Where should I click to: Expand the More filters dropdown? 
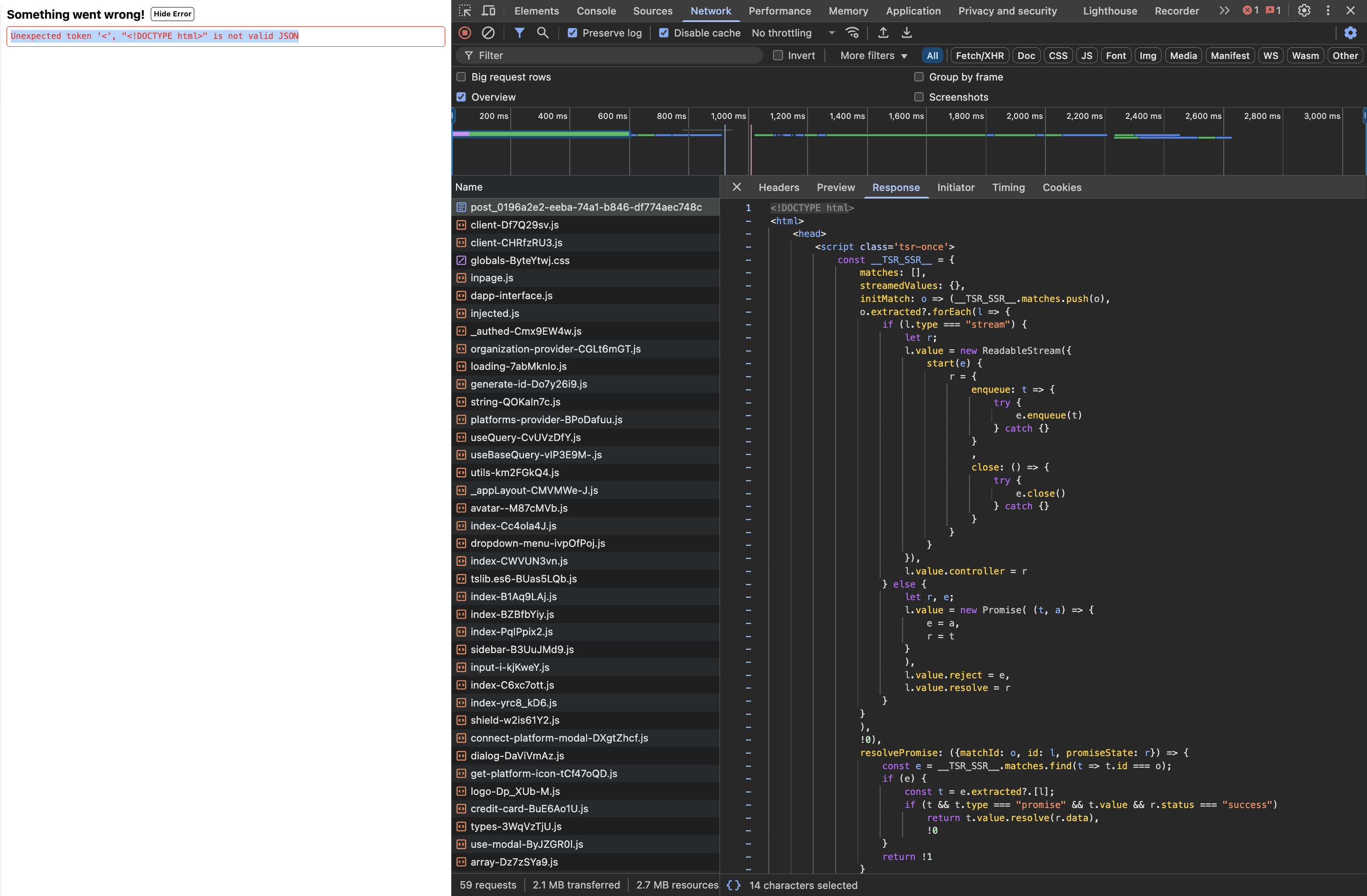click(x=874, y=56)
